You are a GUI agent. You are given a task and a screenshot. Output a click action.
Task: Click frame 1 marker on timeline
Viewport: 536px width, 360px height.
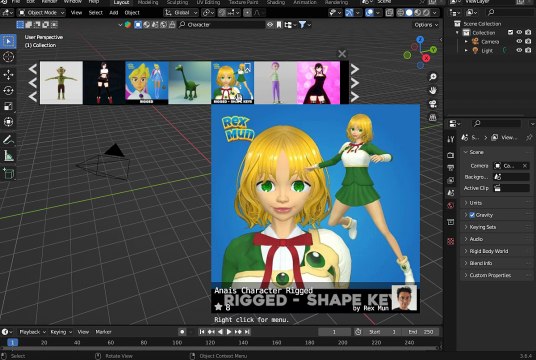(12, 342)
